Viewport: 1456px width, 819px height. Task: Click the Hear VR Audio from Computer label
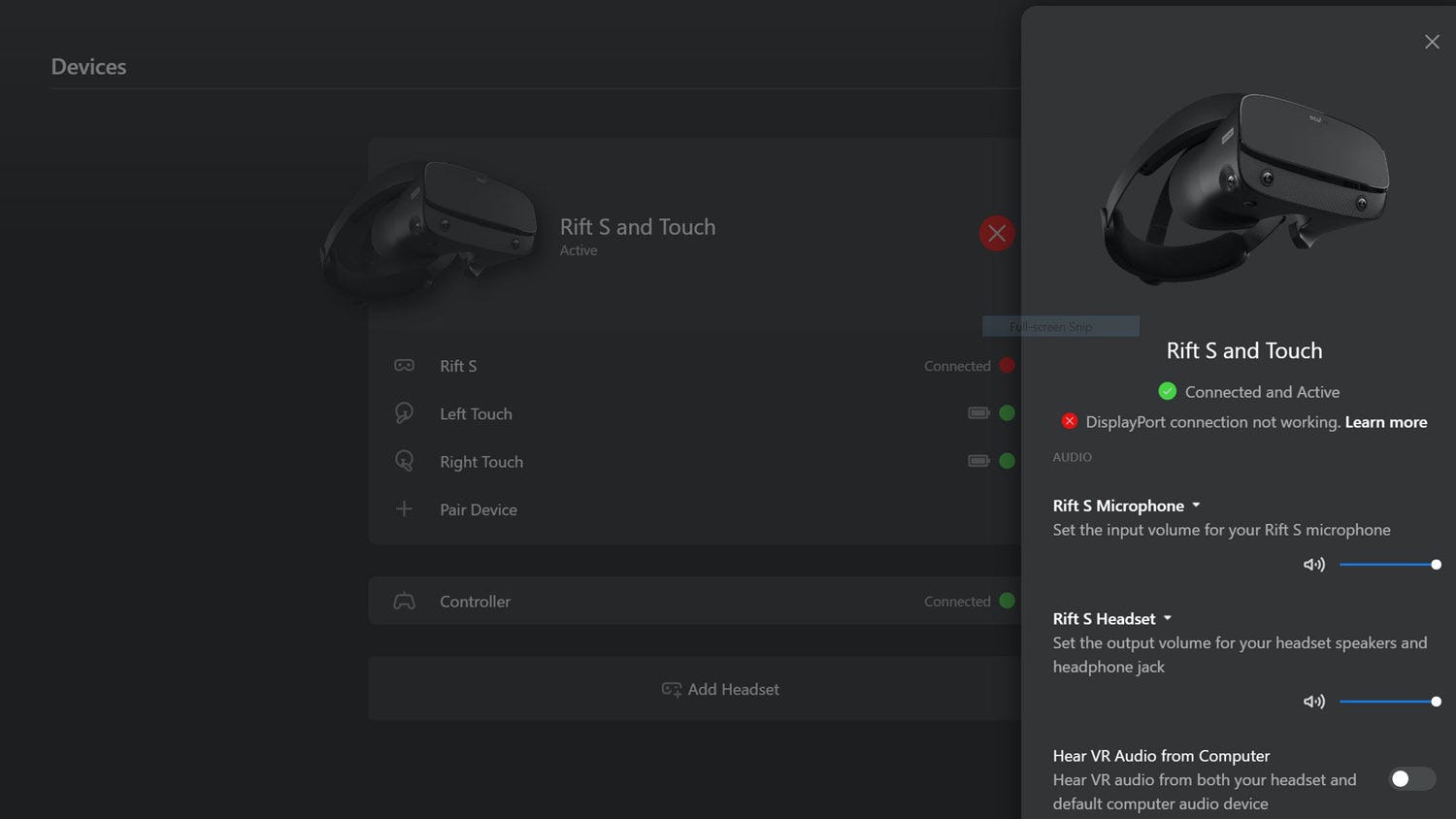[x=1161, y=756]
